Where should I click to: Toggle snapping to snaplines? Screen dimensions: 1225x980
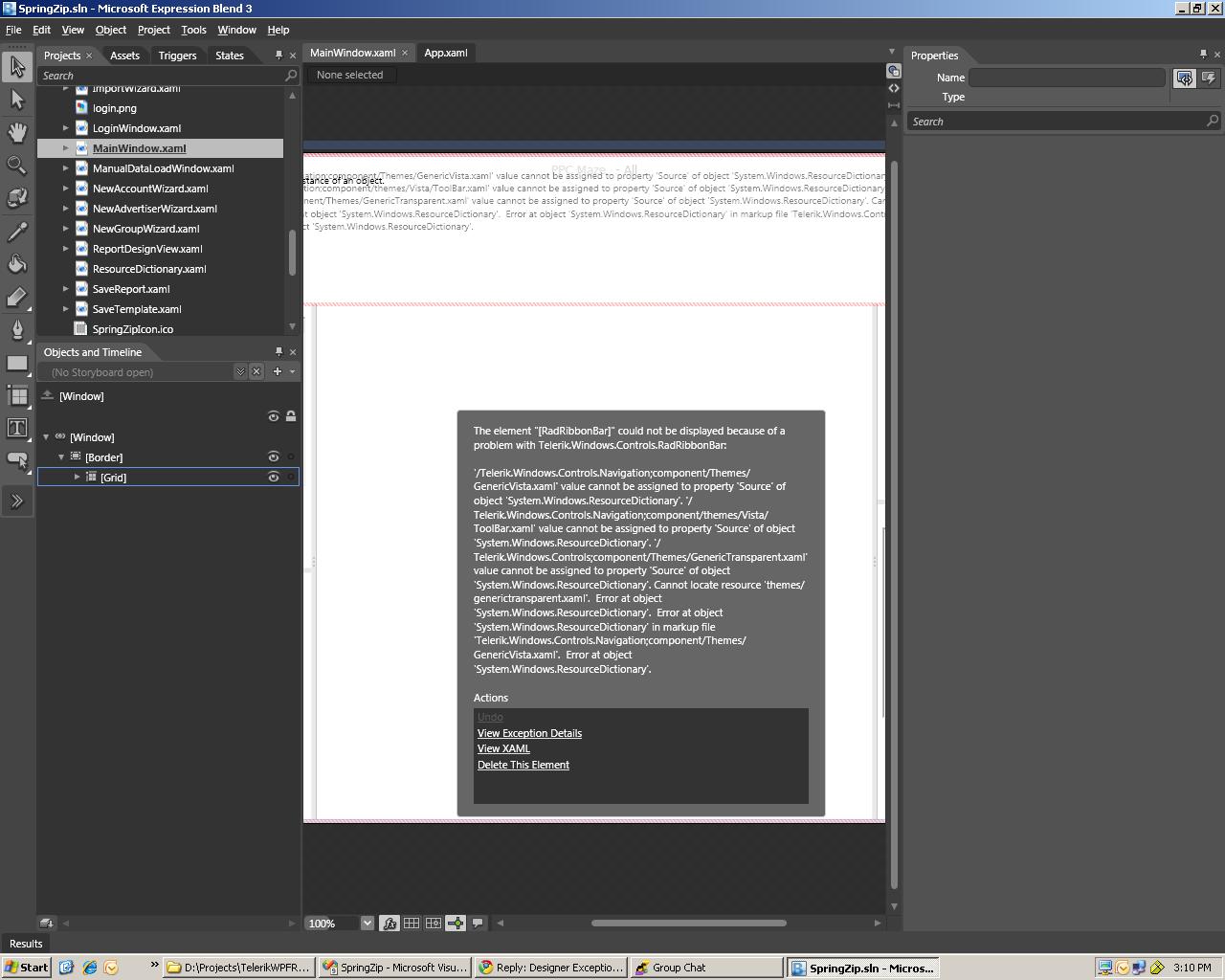pyautogui.click(x=456, y=923)
